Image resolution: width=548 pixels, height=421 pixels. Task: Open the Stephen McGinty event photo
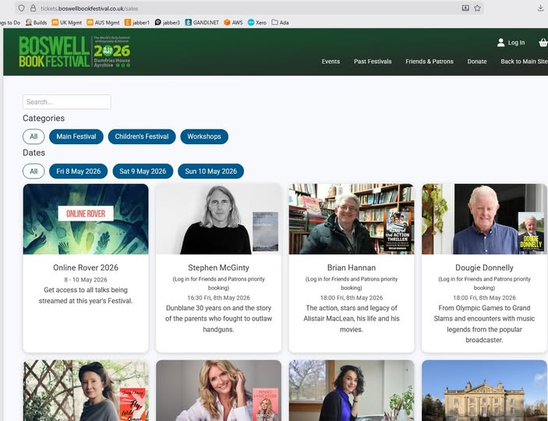218,219
